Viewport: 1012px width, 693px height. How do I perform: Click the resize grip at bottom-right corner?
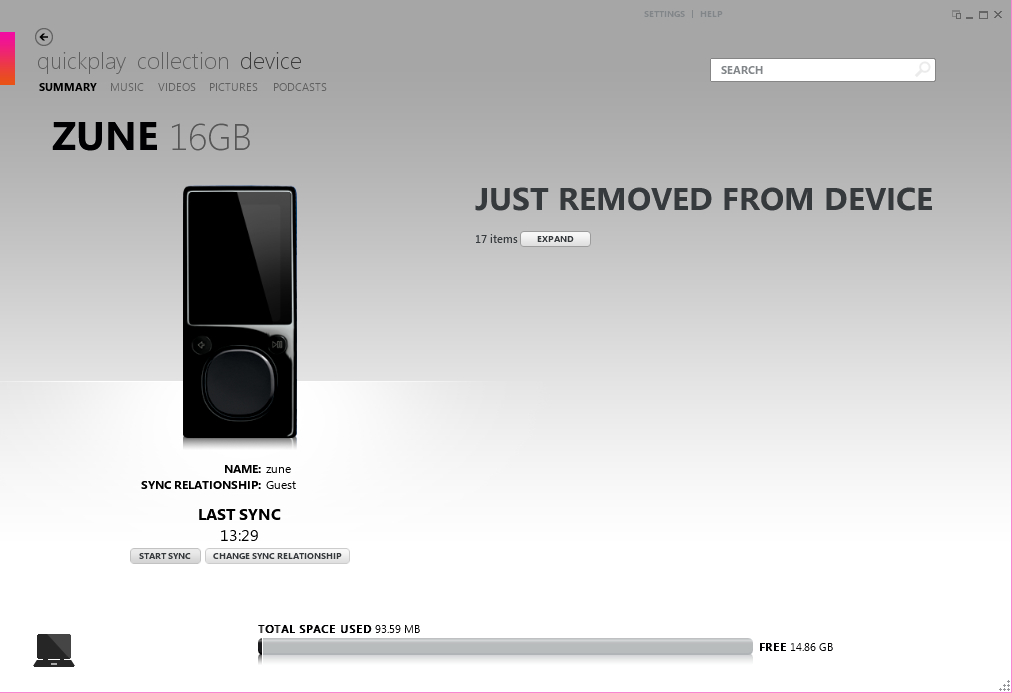coord(1005,686)
